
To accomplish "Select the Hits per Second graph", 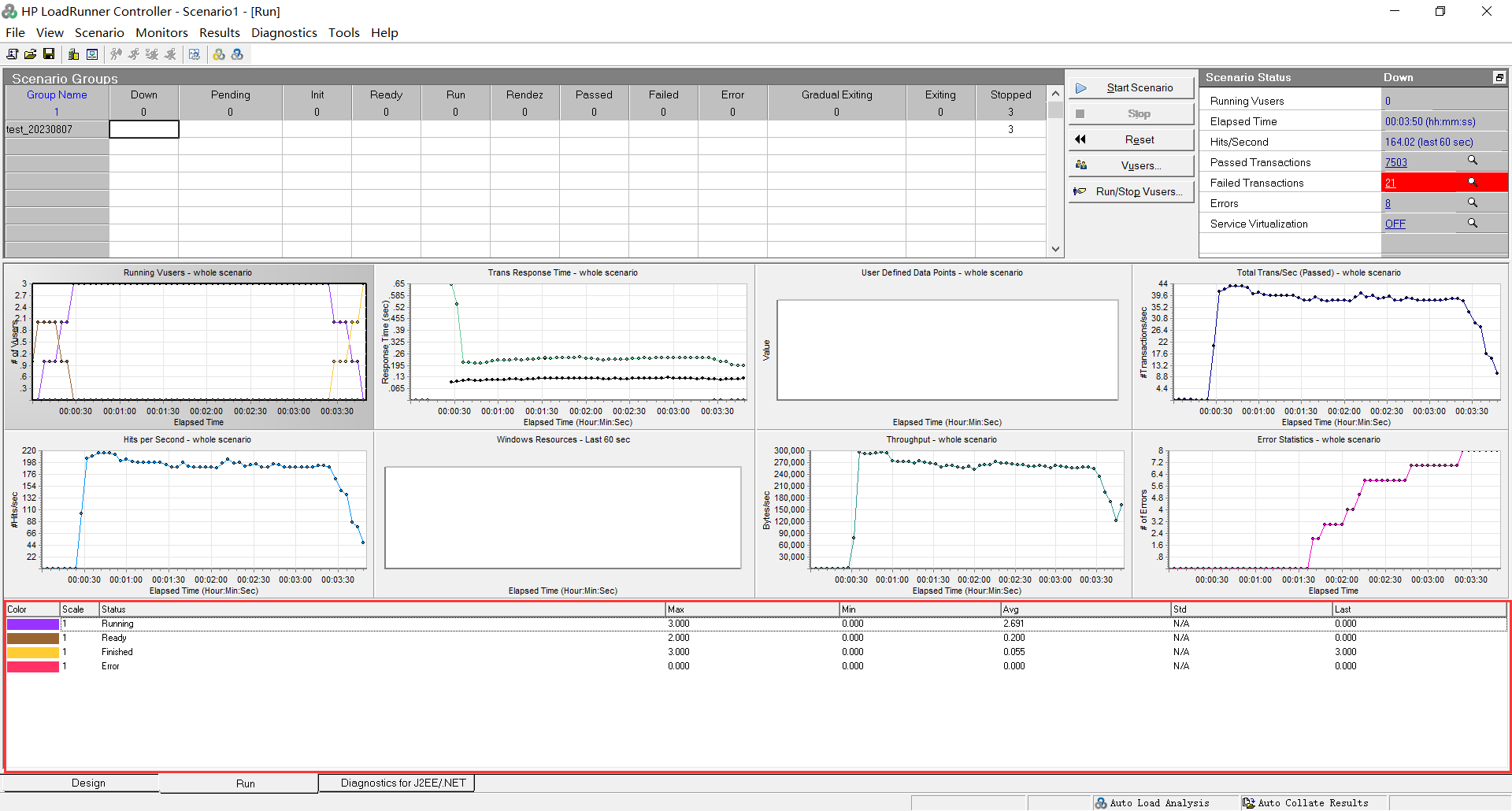I will coord(189,513).
